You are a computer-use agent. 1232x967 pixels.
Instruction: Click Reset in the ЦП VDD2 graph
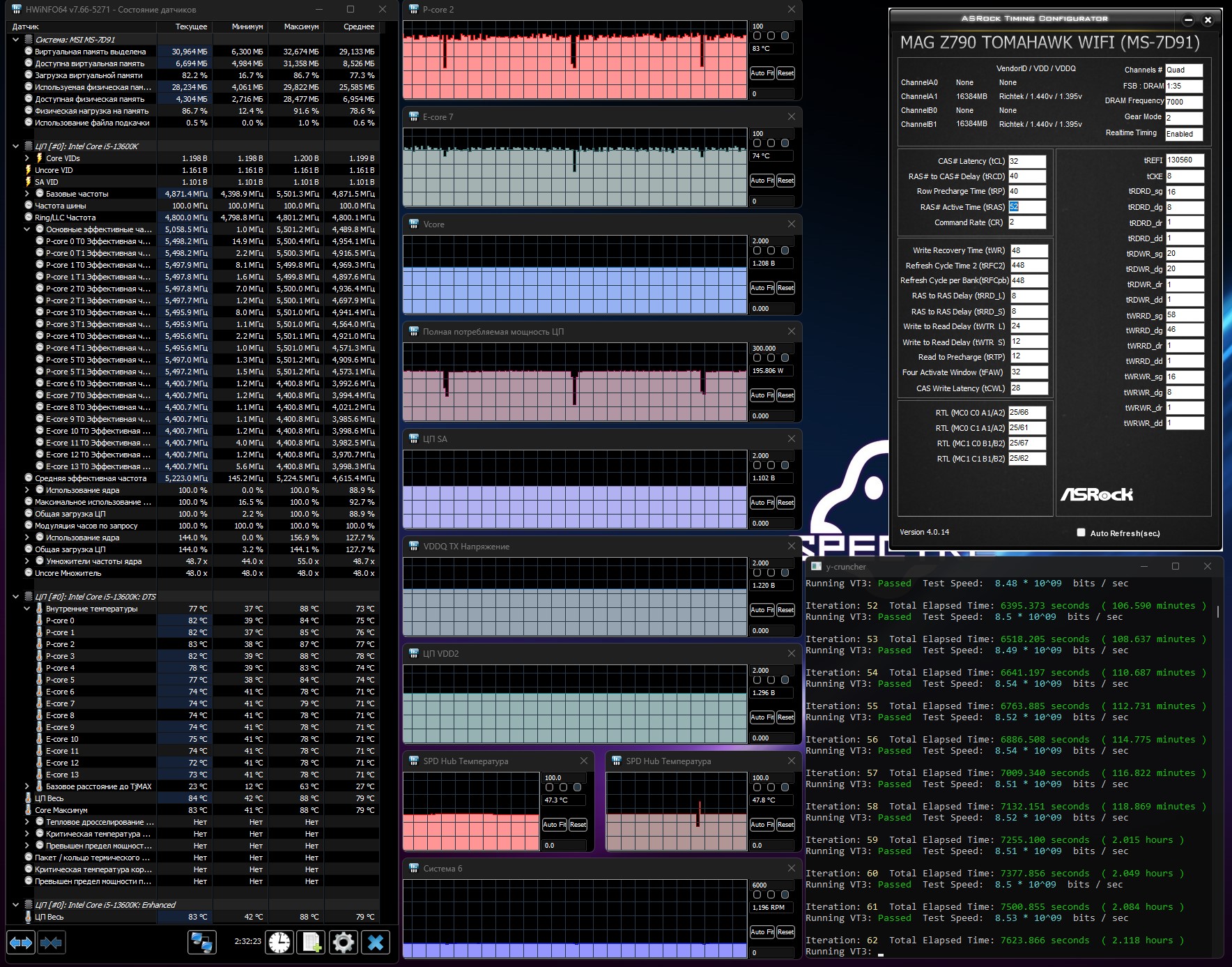[x=785, y=717]
